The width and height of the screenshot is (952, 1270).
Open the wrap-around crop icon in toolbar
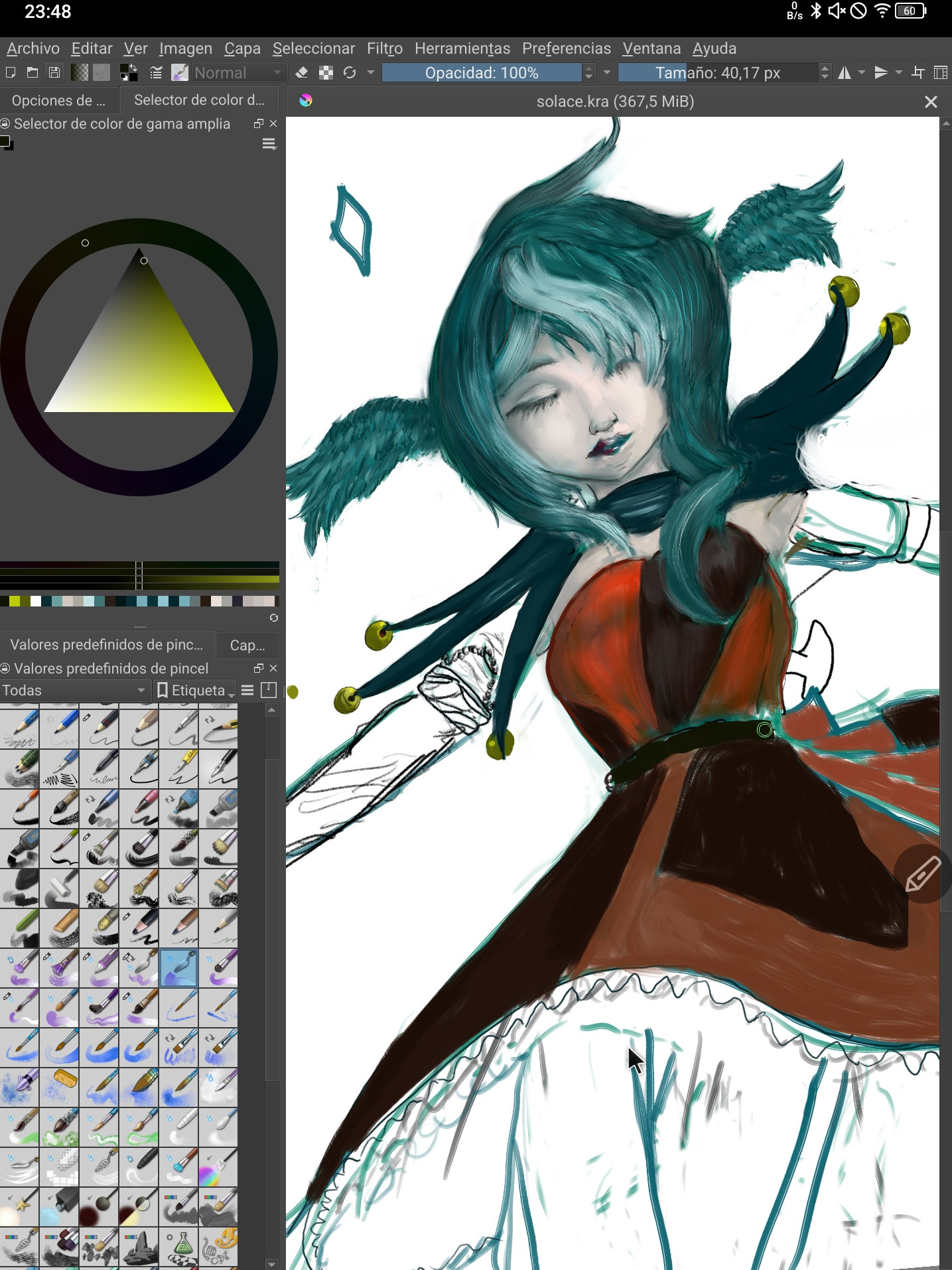pos(918,73)
